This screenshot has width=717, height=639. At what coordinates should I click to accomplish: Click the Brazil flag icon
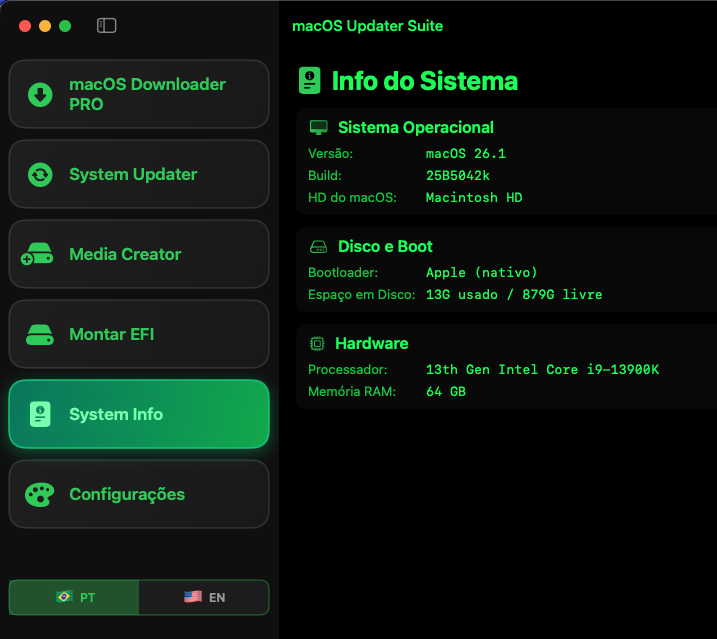[64, 596]
